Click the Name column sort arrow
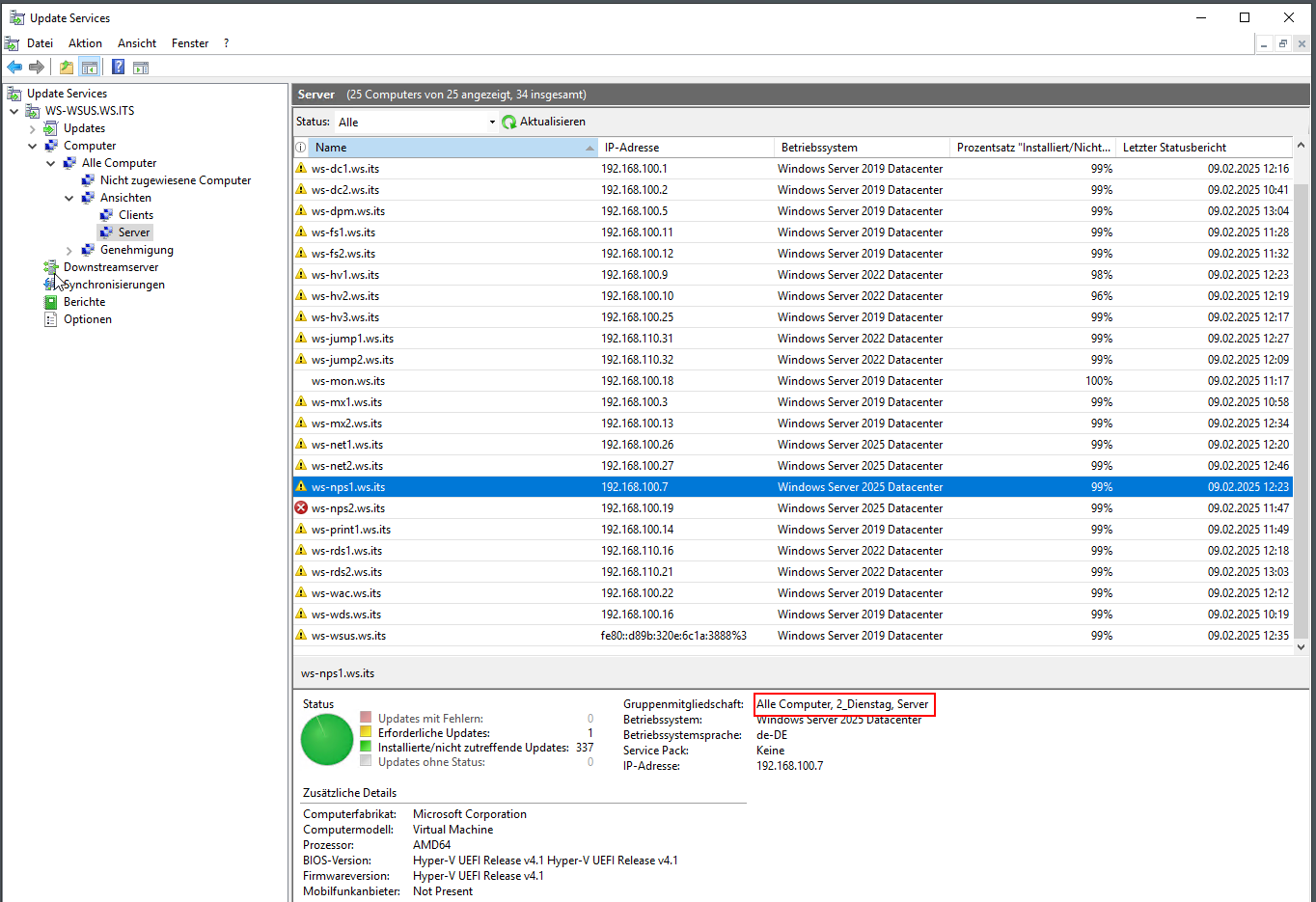The height and width of the screenshot is (902, 1316). click(x=590, y=148)
